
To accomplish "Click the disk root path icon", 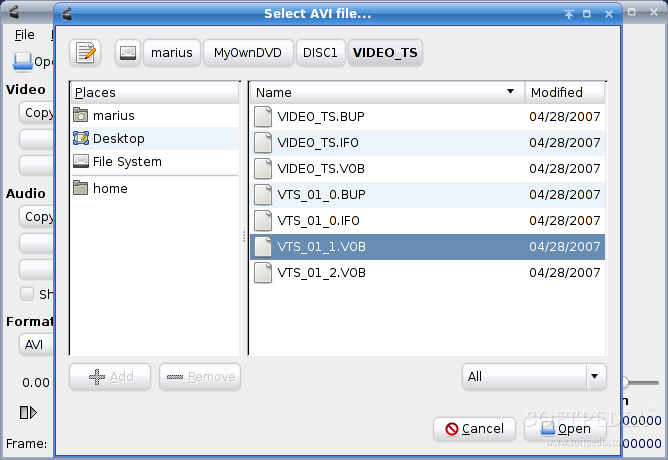I will [127, 52].
